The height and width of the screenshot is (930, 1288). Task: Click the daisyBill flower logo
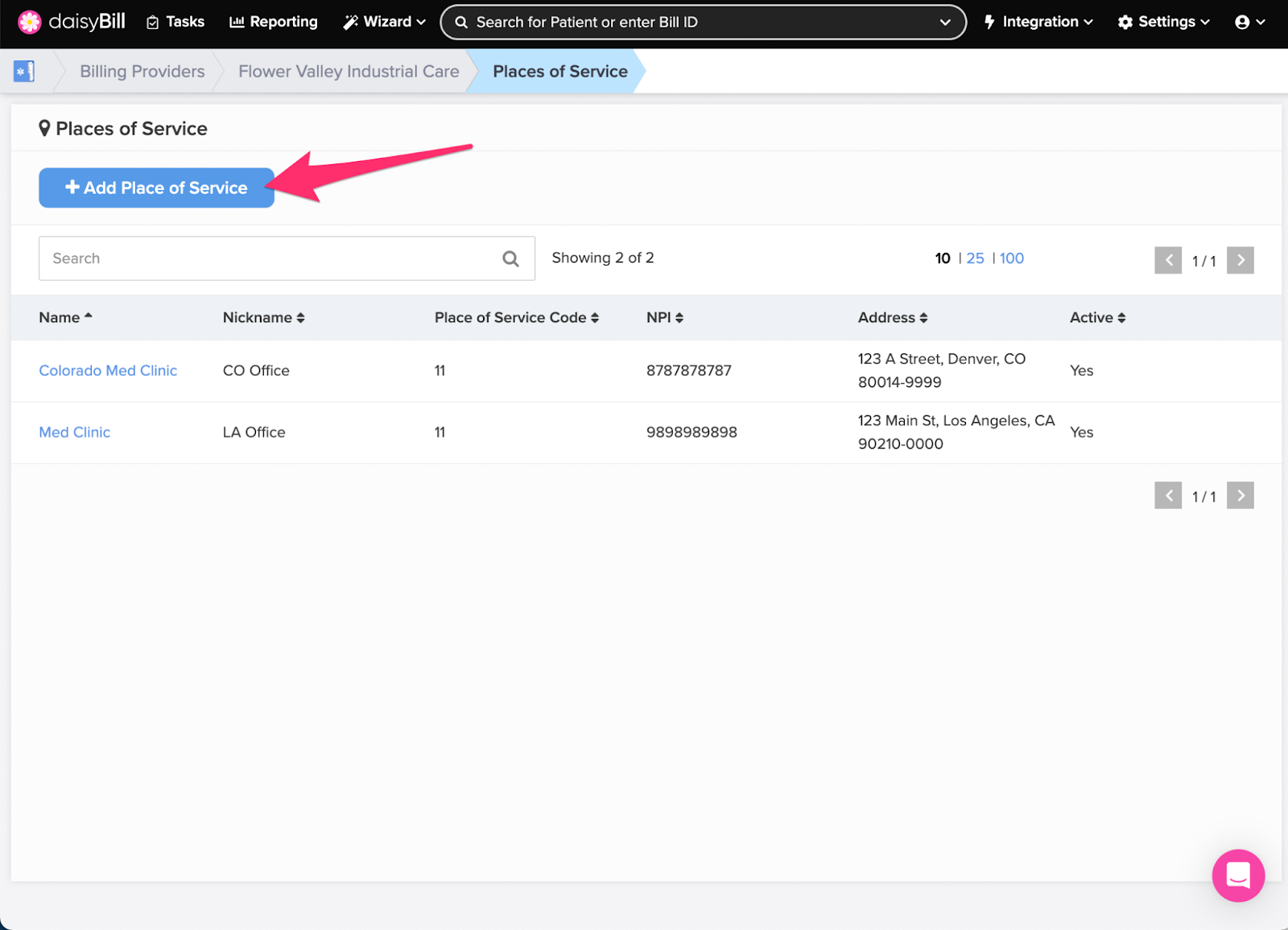coord(30,22)
